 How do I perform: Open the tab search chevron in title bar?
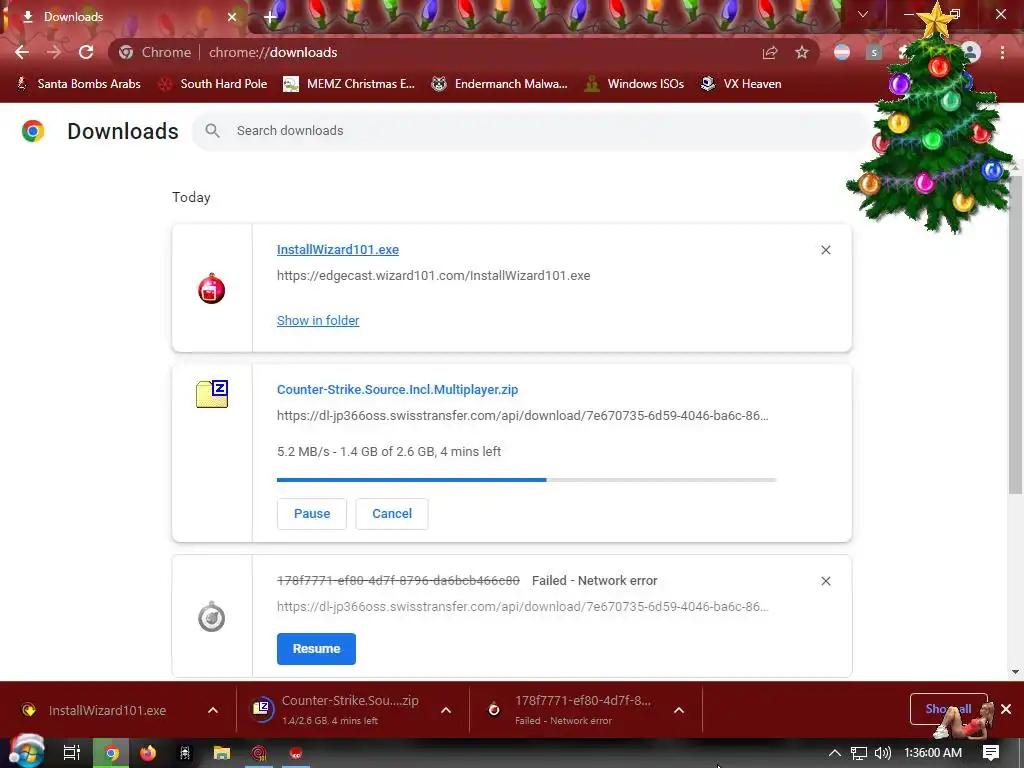[x=863, y=14]
